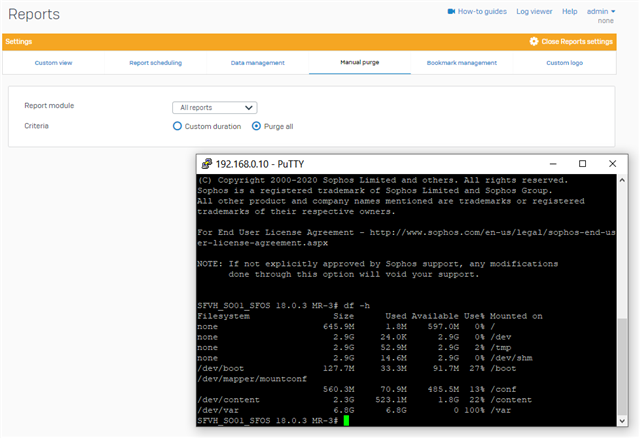Click the '100%' usage value for /var

coord(474,410)
